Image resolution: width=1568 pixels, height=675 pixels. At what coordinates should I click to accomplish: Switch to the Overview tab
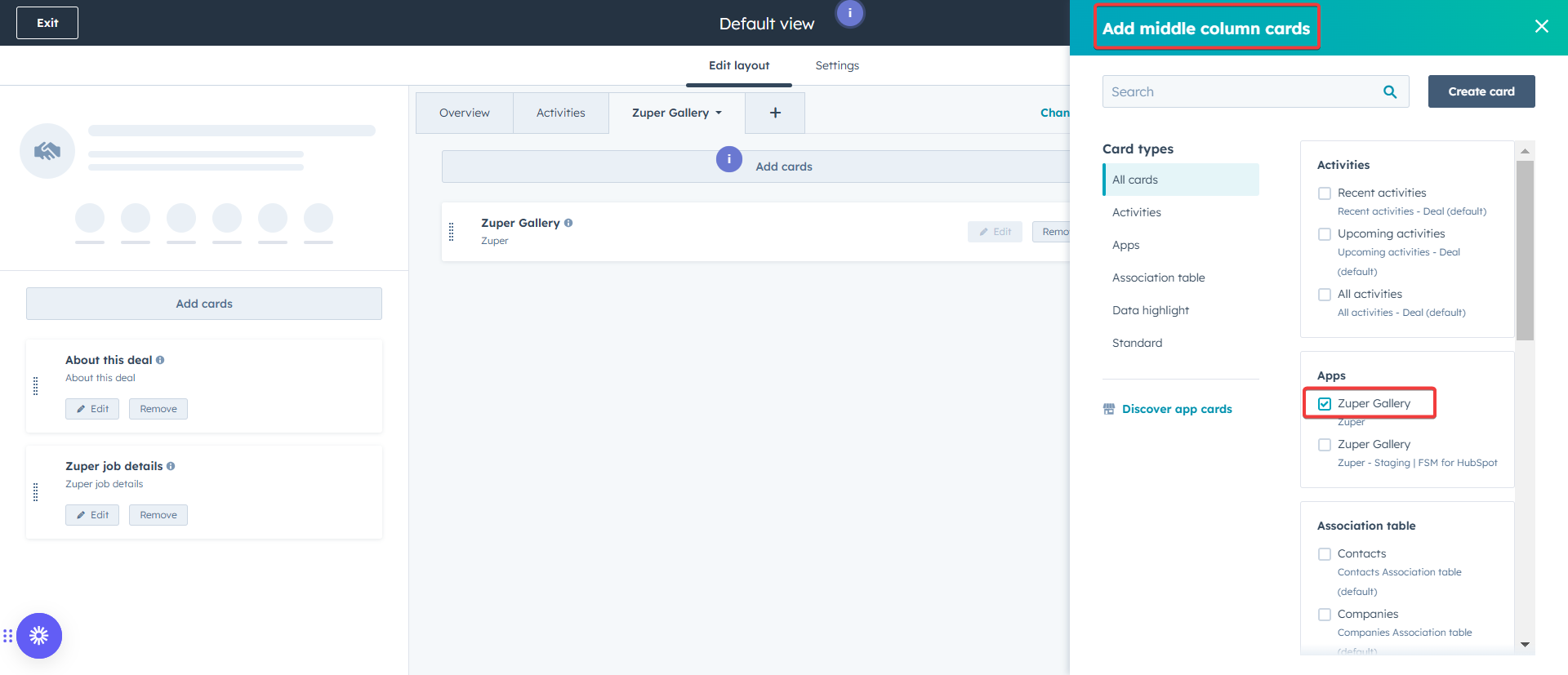tap(465, 113)
